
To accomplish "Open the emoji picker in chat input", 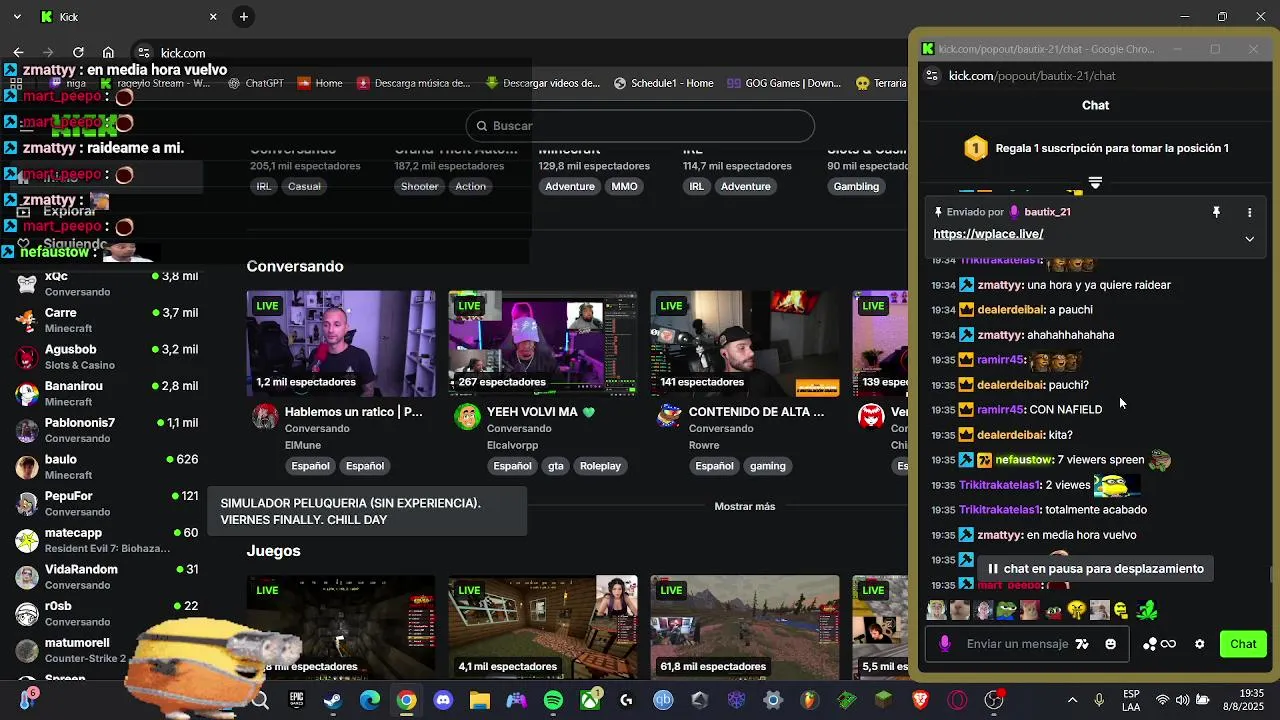I will pos(1110,644).
